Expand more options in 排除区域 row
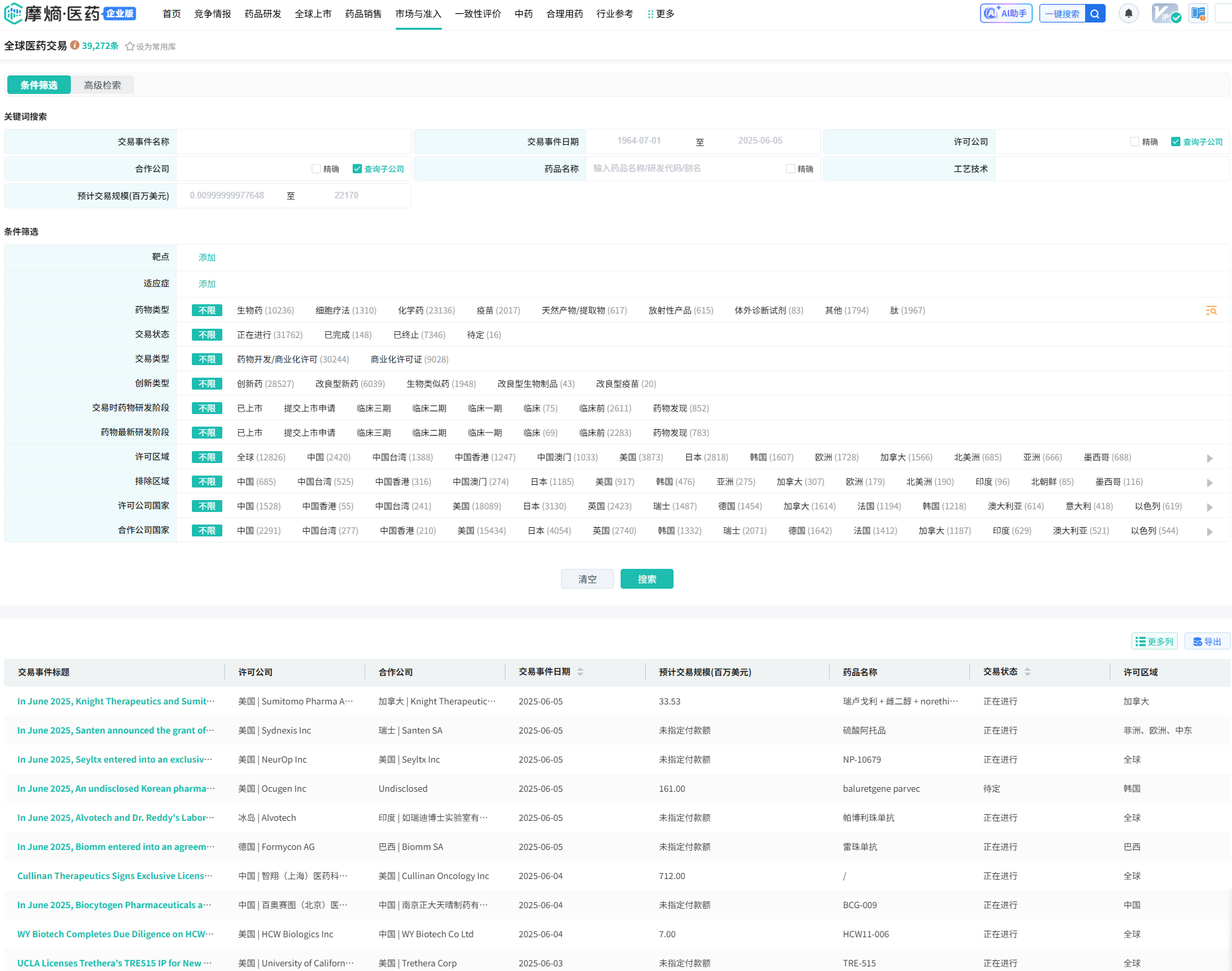This screenshot has width=1232, height=971. (x=1210, y=482)
